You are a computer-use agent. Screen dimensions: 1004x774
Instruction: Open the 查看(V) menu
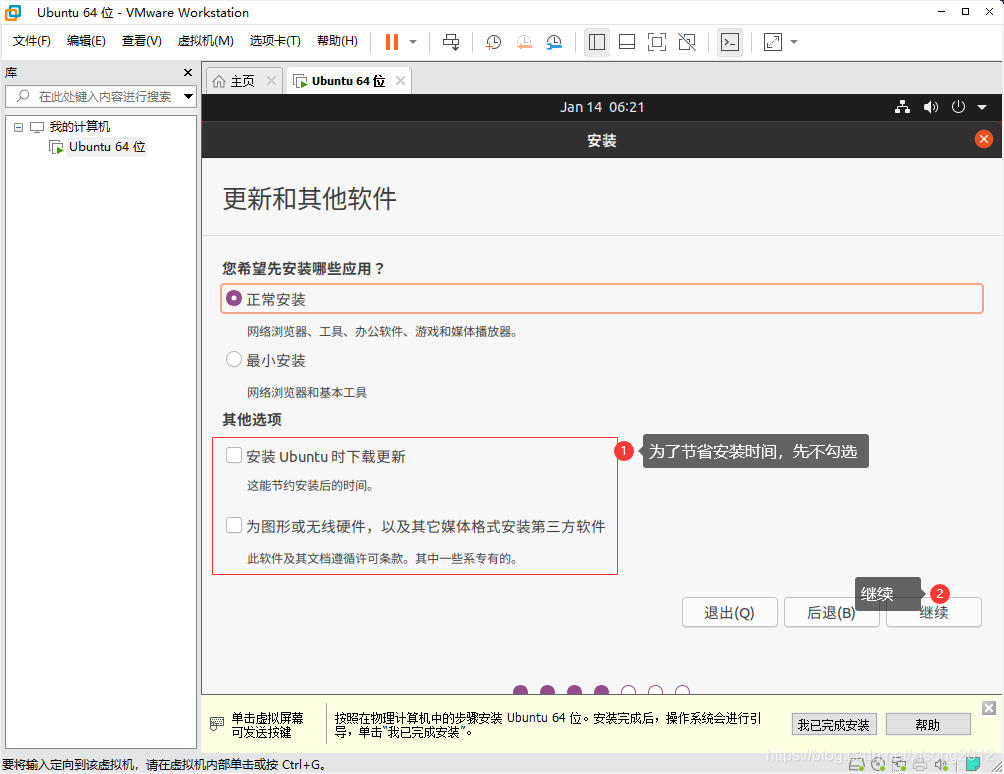click(142, 41)
